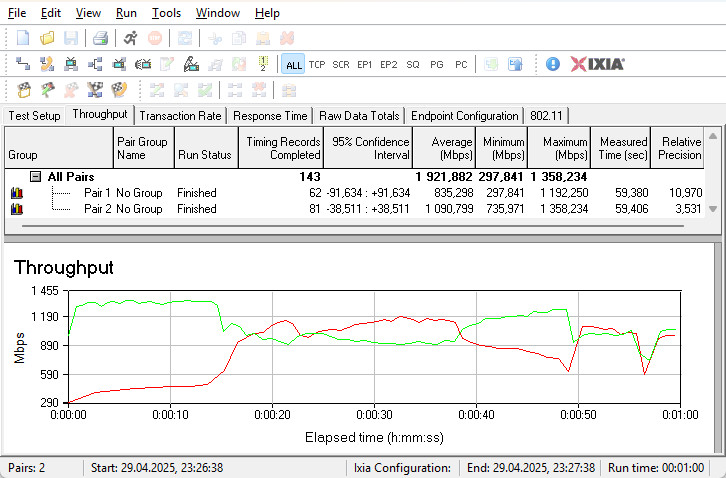Select the Pair 2 row label
This screenshot has height=478, width=726.
point(98,209)
